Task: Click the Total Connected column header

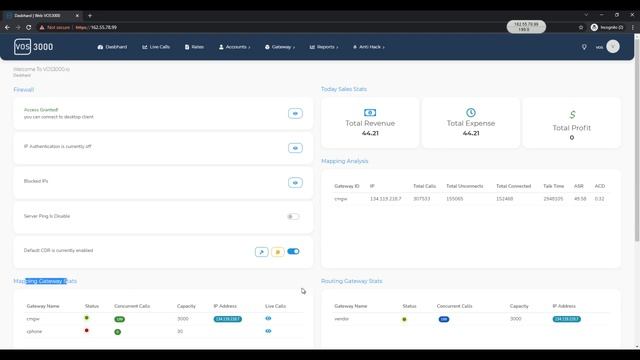Action: pos(513,186)
